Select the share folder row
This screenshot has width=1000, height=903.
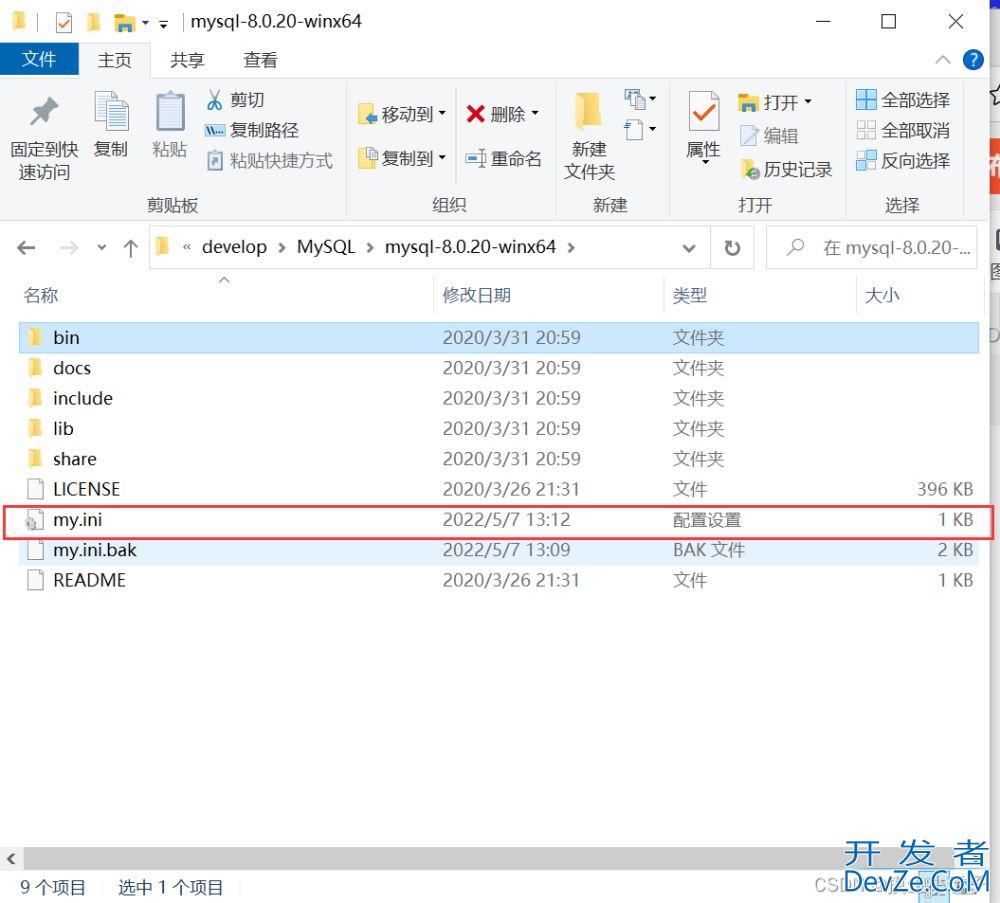499,459
